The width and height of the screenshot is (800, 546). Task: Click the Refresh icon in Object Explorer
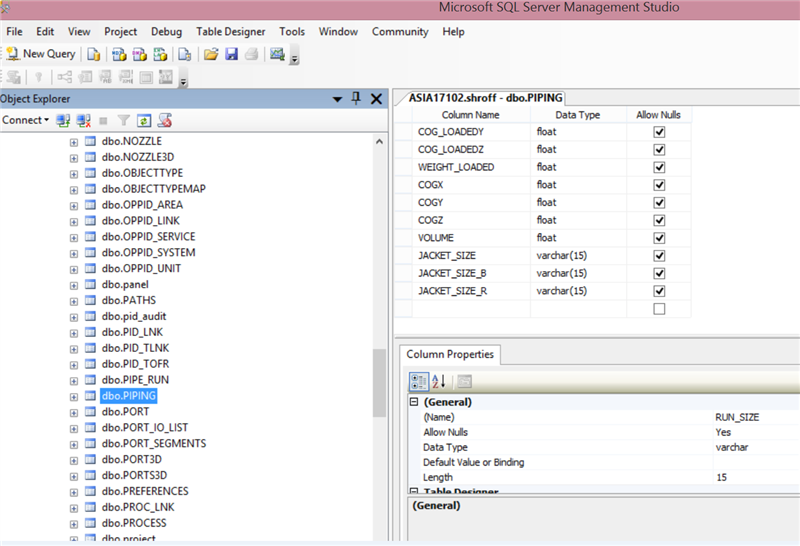click(144, 120)
